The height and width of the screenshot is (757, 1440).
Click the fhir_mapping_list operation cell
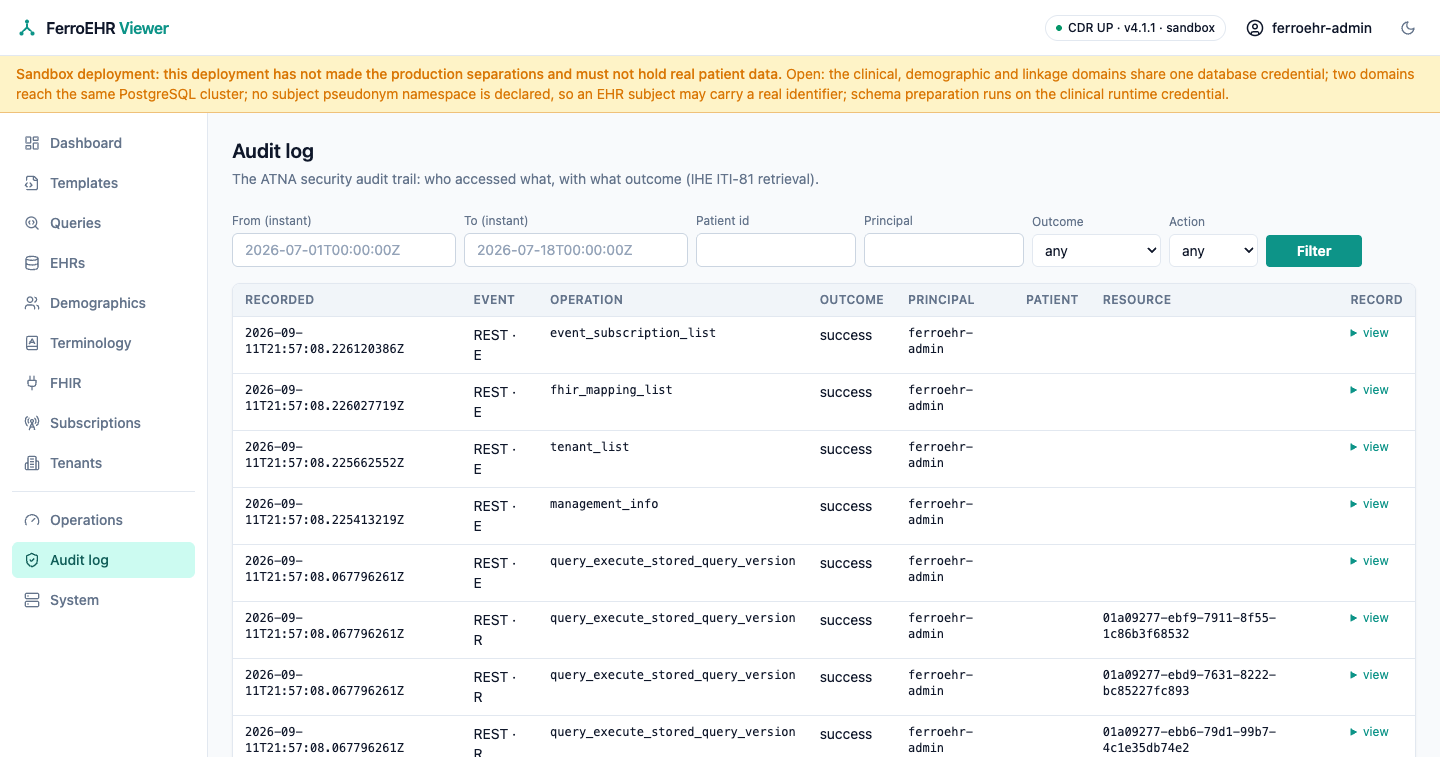[611, 390]
